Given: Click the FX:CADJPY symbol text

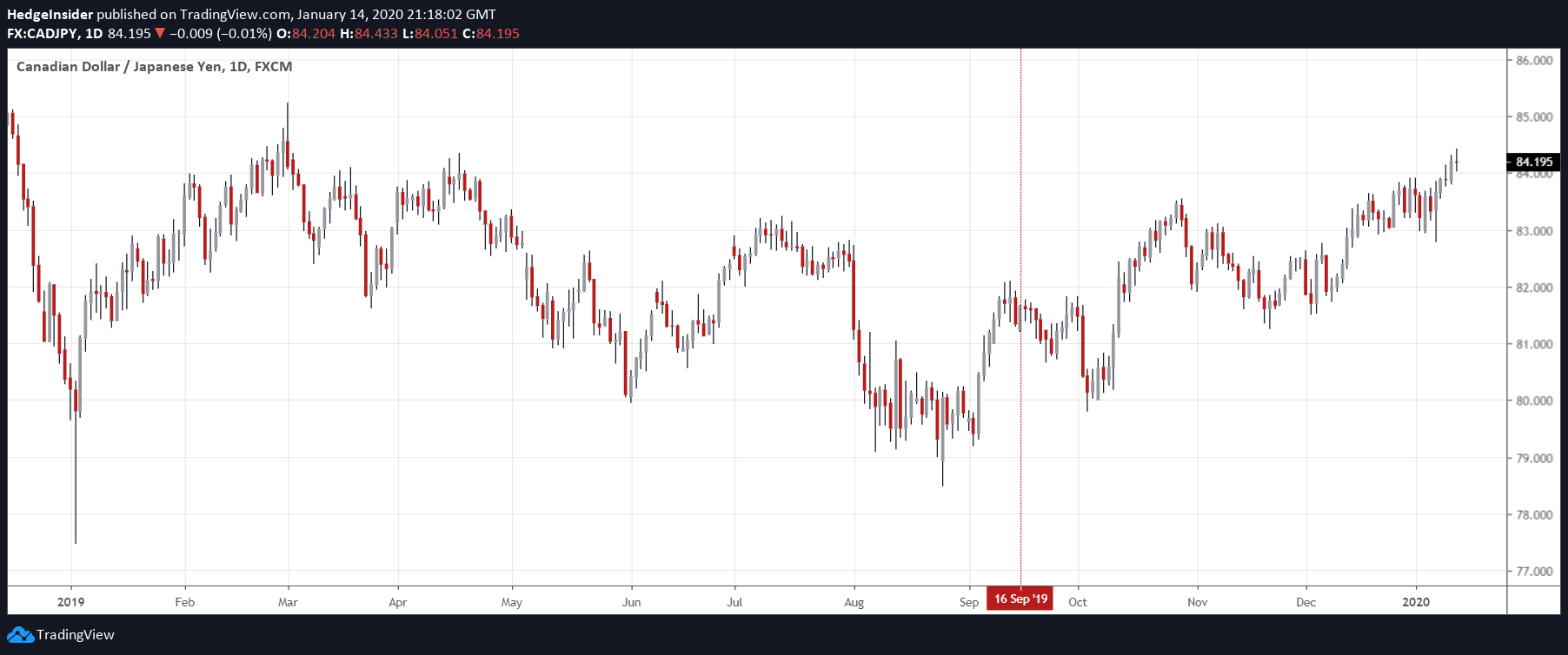Looking at the screenshot, I should [x=42, y=34].
